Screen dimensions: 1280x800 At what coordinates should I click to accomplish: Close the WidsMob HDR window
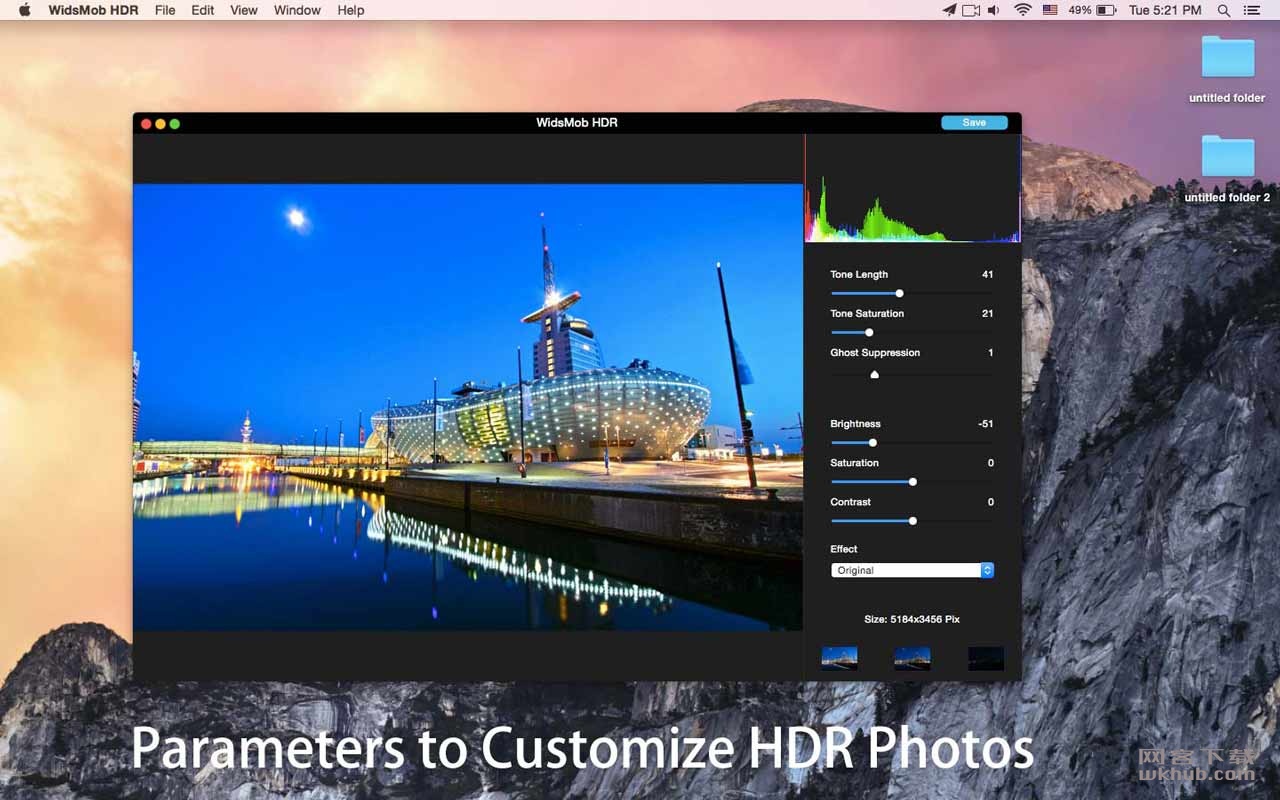tap(146, 123)
